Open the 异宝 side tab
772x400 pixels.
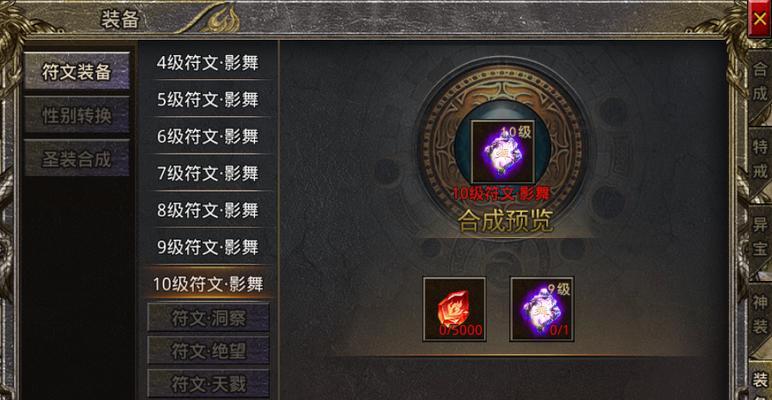[x=760, y=237]
